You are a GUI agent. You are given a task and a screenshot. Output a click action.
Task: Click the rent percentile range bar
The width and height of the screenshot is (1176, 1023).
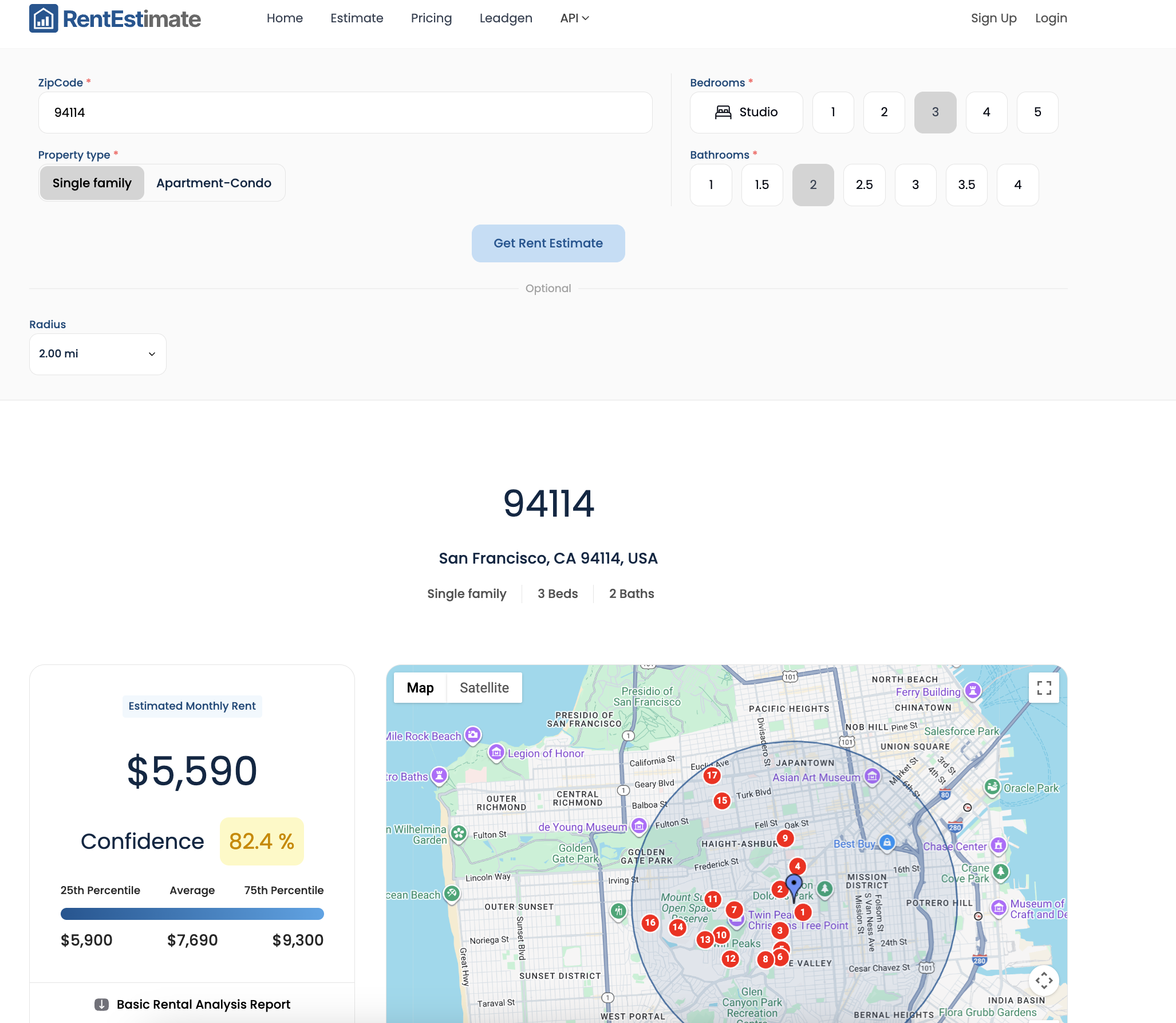pos(192,914)
